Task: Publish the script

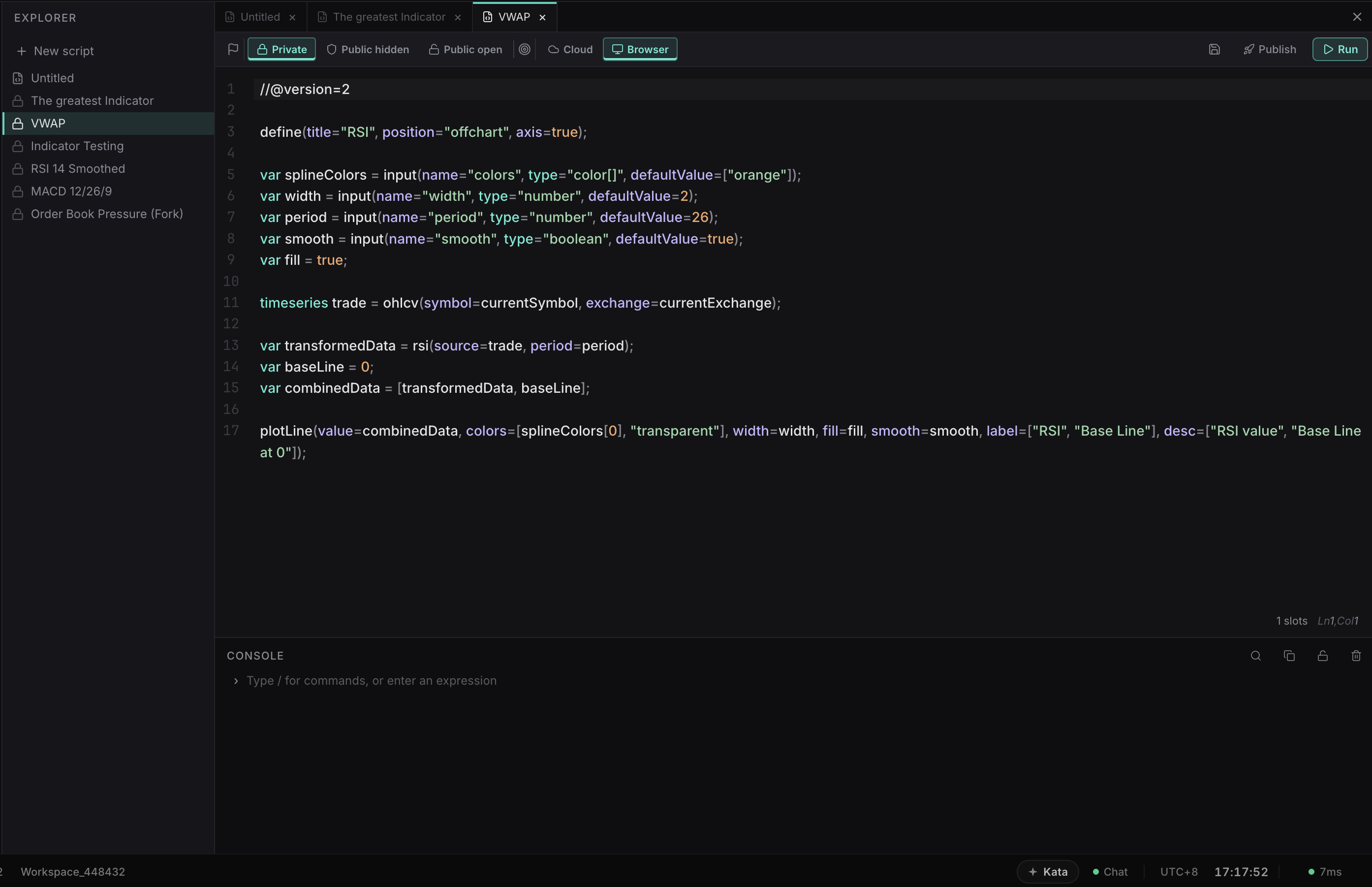Action: [1270, 50]
